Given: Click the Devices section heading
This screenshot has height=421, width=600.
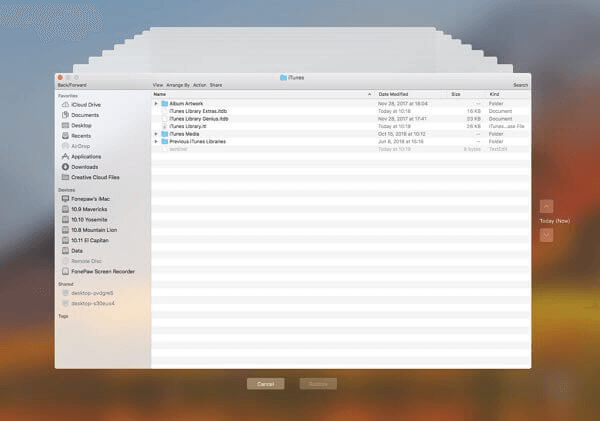Looking at the screenshot, I should [66, 190].
